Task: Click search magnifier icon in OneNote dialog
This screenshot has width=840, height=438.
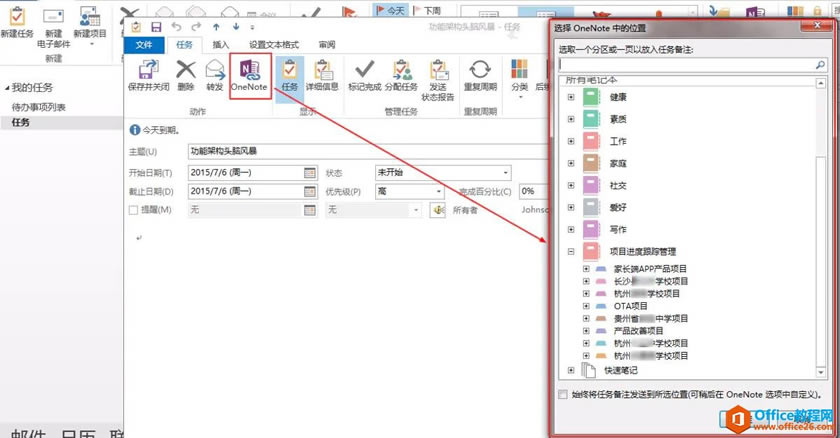Action: (x=820, y=65)
